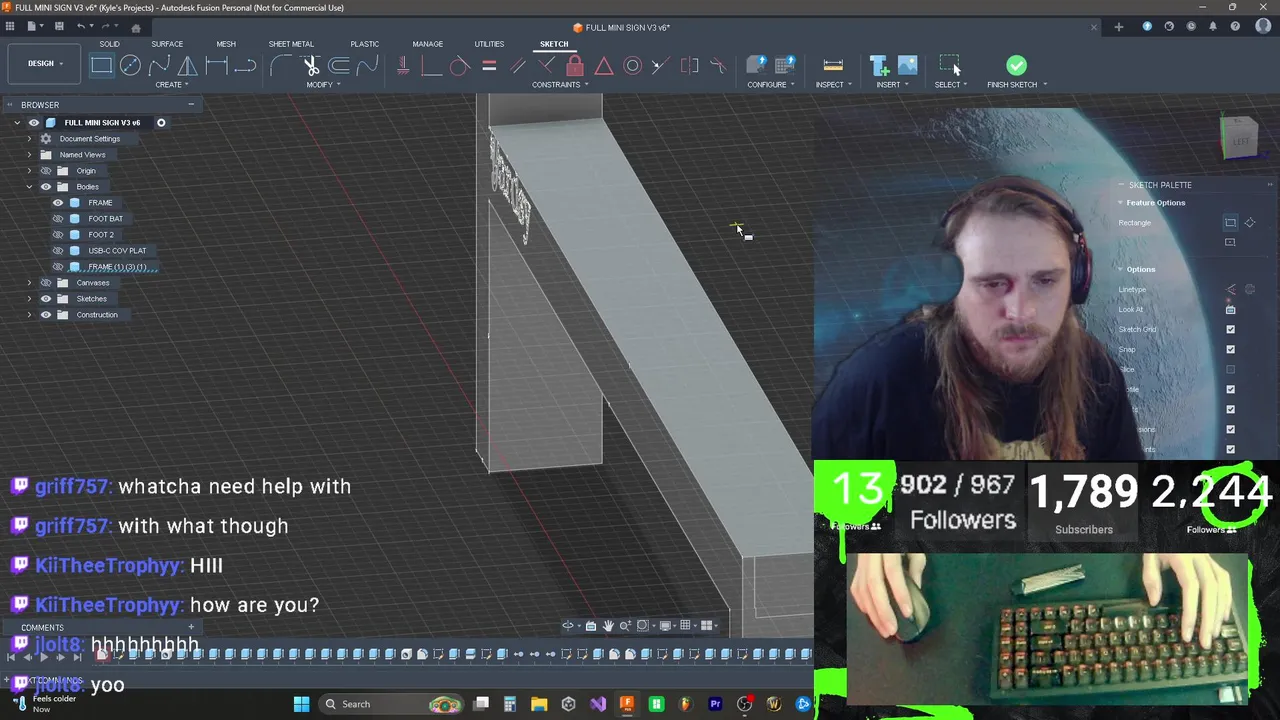The height and width of the screenshot is (720, 1280).
Task: Expand the Sketches folder
Action: 29,299
